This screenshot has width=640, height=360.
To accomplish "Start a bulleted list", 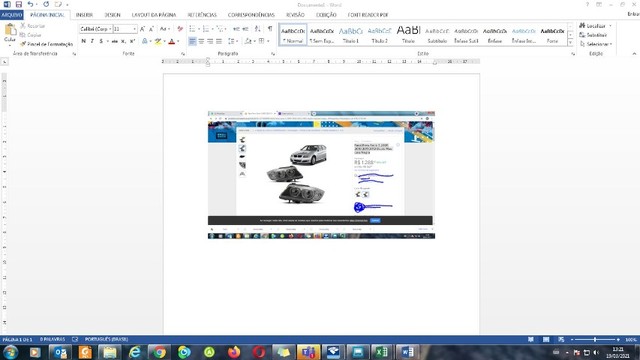I will (x=192, y=29).
